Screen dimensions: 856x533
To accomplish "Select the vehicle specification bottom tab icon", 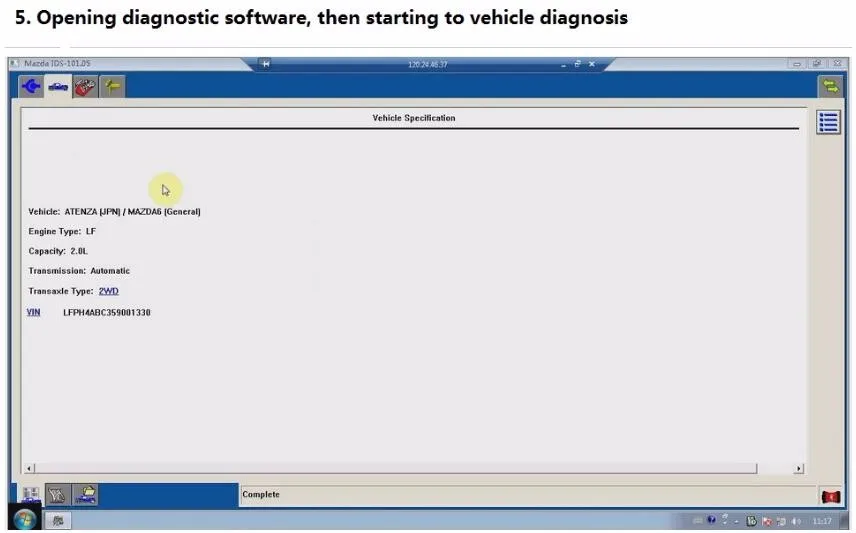I will coord(31,495).
